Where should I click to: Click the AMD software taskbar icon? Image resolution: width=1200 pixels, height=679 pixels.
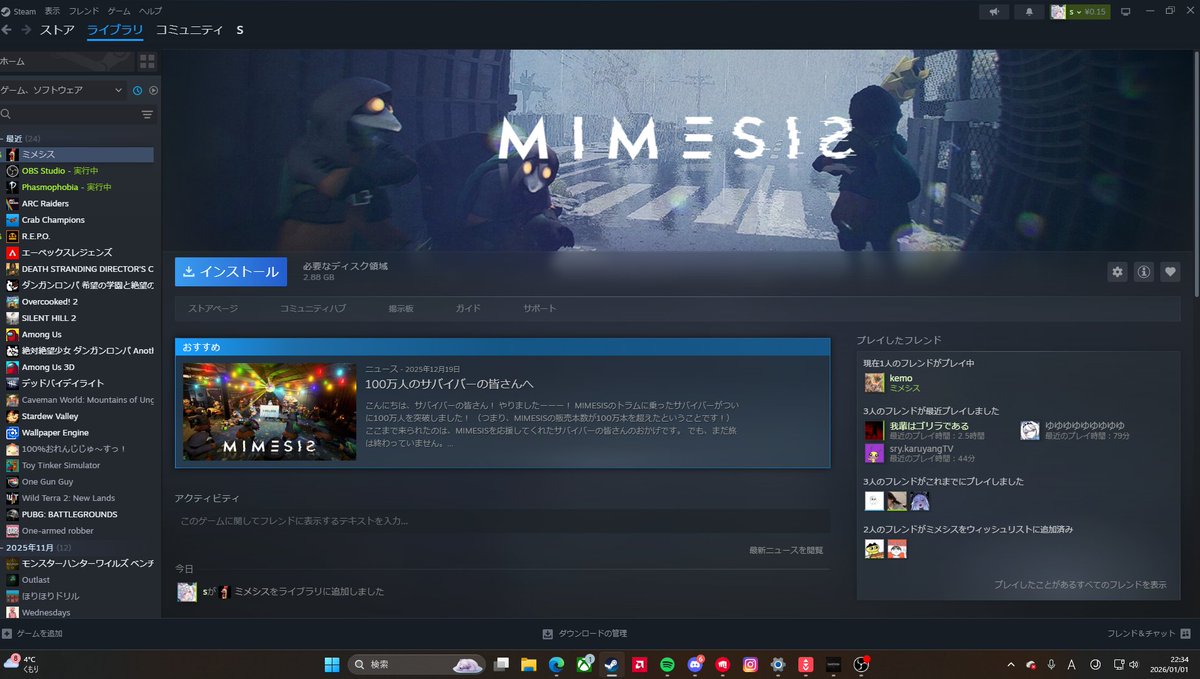639,665
